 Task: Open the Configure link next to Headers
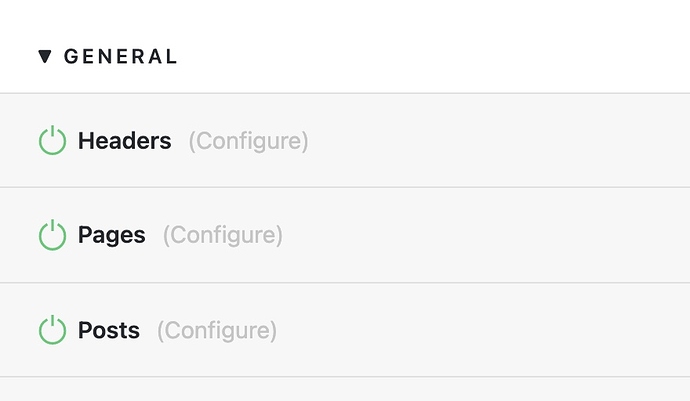click(249, 141)
